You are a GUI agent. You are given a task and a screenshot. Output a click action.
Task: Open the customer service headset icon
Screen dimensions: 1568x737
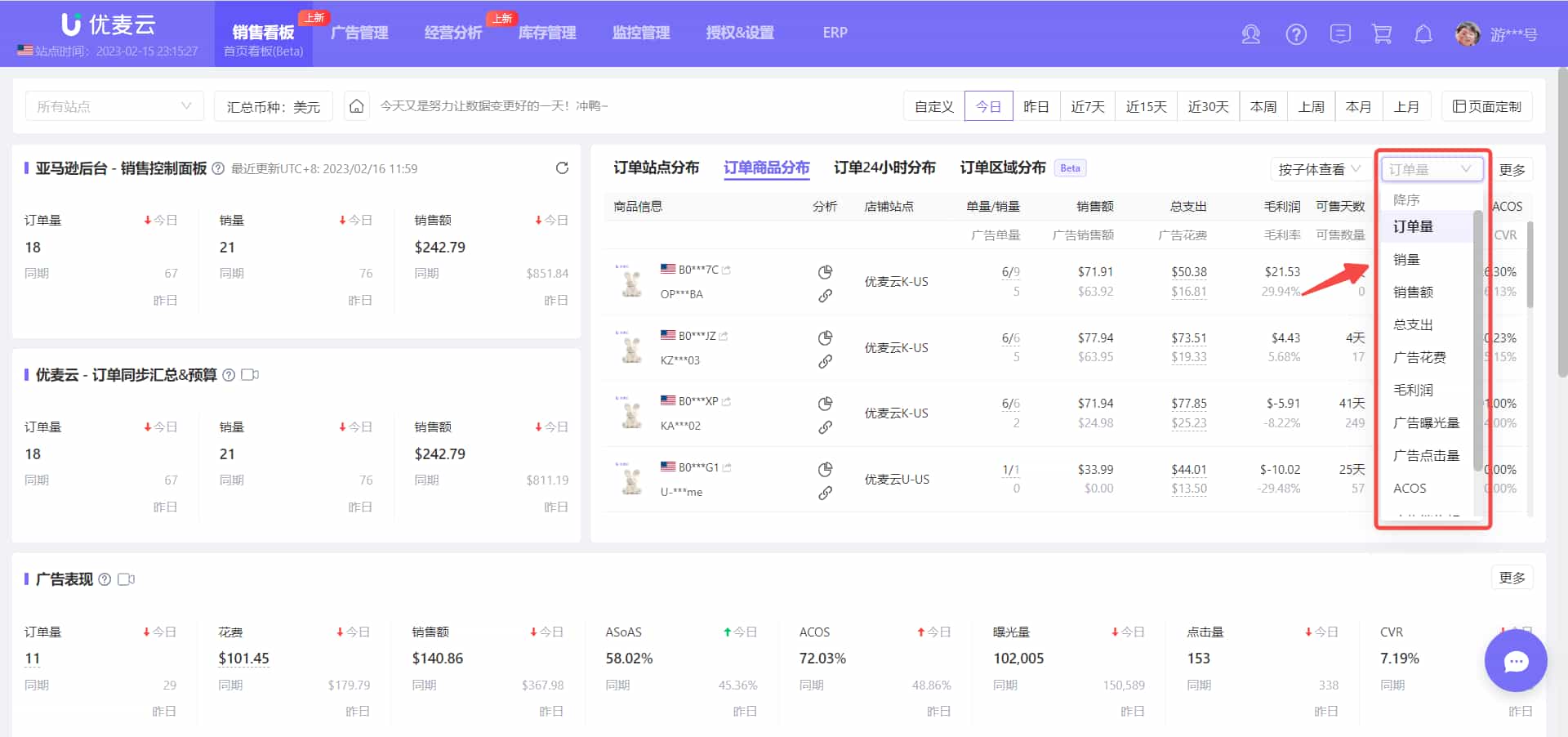1251,34
